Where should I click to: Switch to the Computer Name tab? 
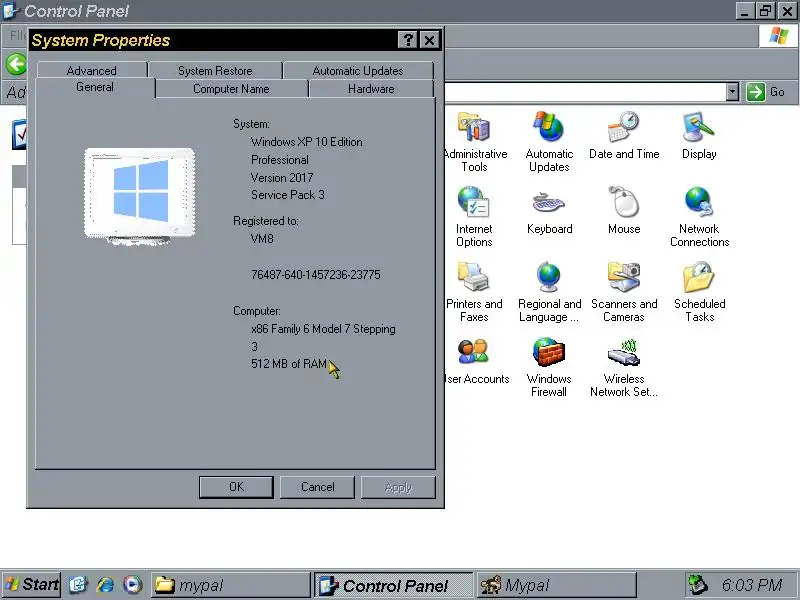pyautogui.click(x=231, y=89)
